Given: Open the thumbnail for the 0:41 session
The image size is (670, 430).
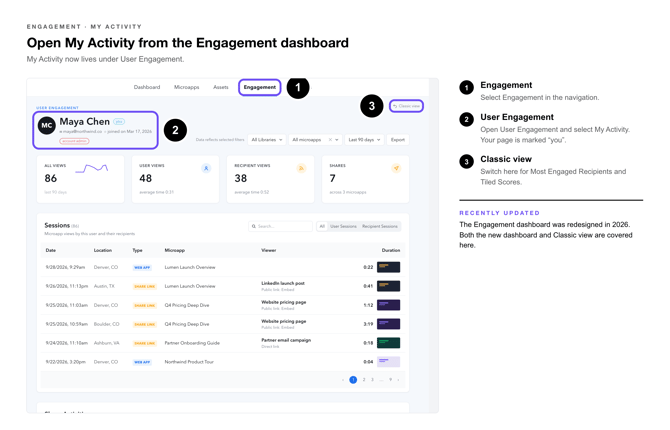Looking at the screenshot, I should 388,286.
